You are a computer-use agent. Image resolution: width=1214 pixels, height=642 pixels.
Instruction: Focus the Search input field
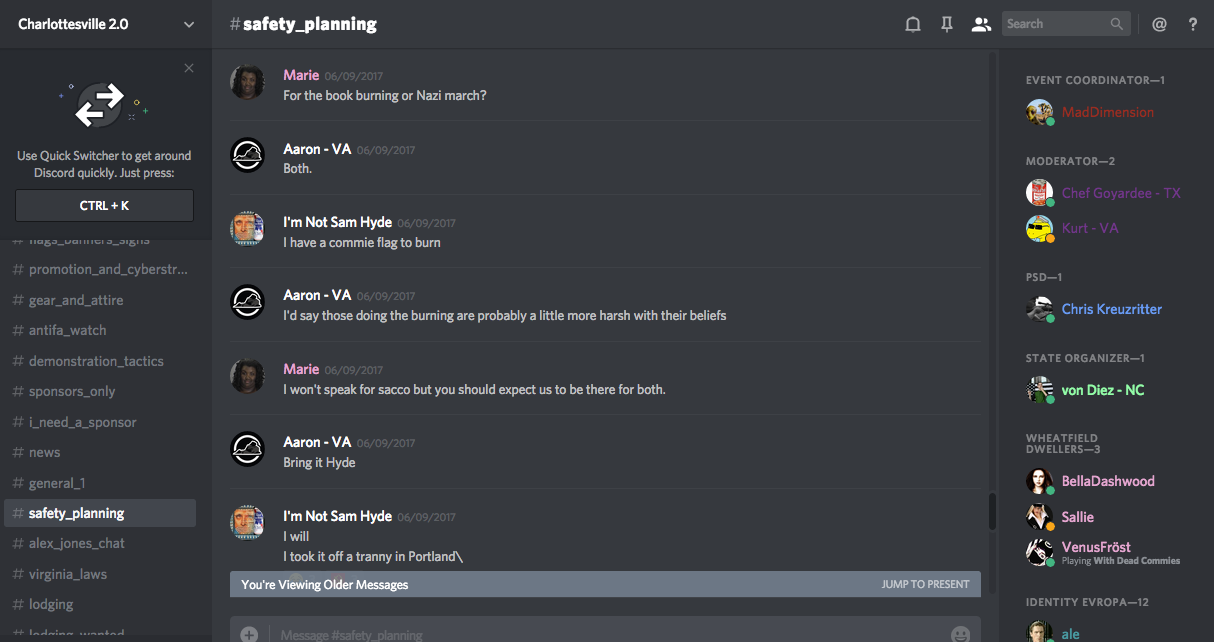pos(1055,24)
